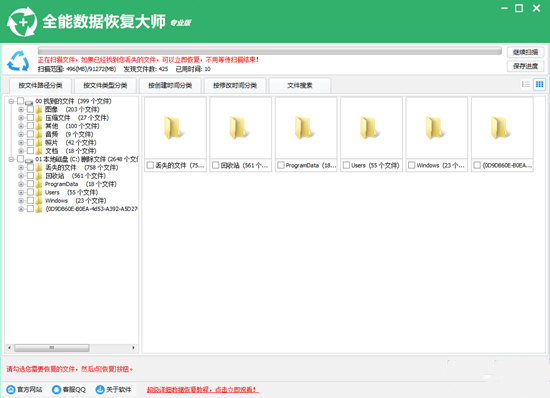Tick the 丢失的文件 thumbnail checkbox
The image size is (550, 398).
(x=150, y=165)
